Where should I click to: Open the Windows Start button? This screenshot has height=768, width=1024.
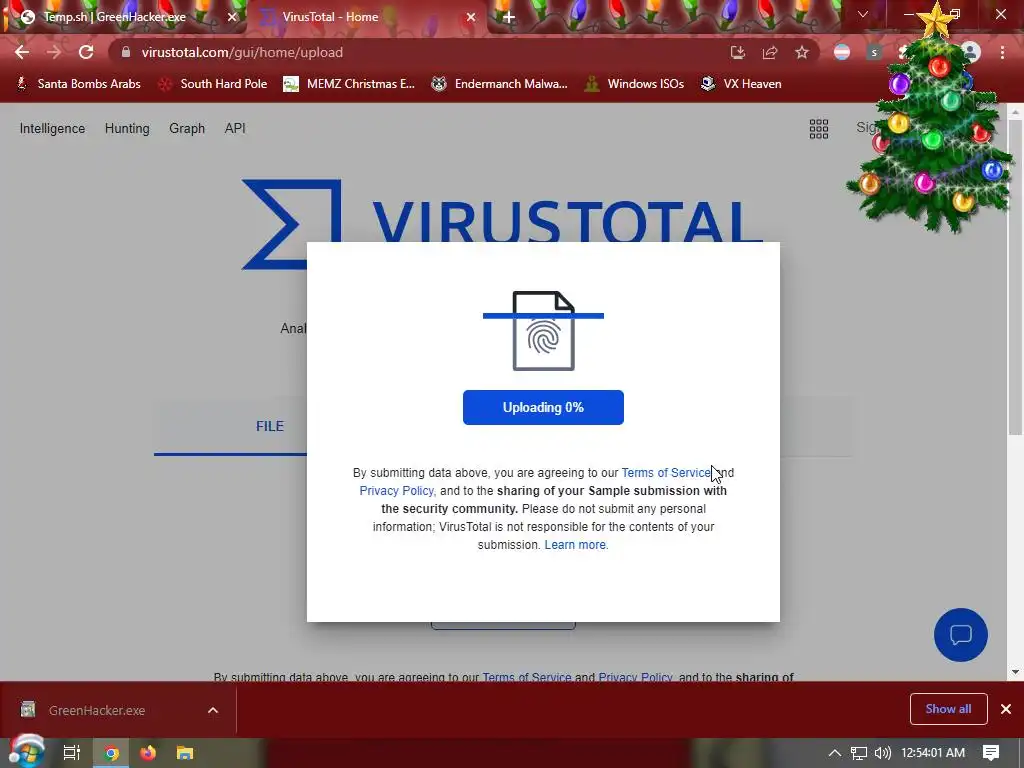coord(26,753)
